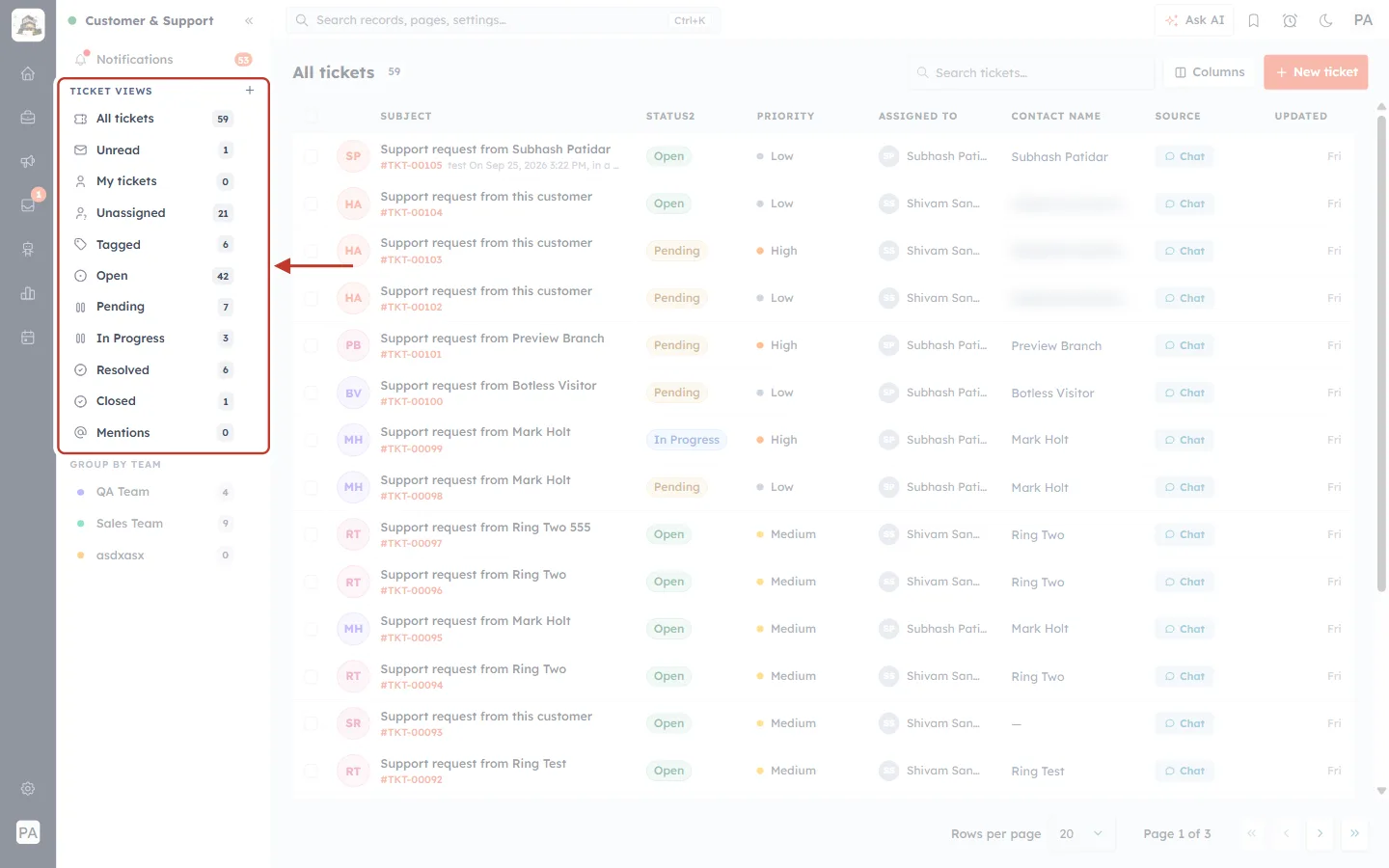The image size is (1389, 868).
Task: Open settings gear in left rail
Action: coord(28,788)
